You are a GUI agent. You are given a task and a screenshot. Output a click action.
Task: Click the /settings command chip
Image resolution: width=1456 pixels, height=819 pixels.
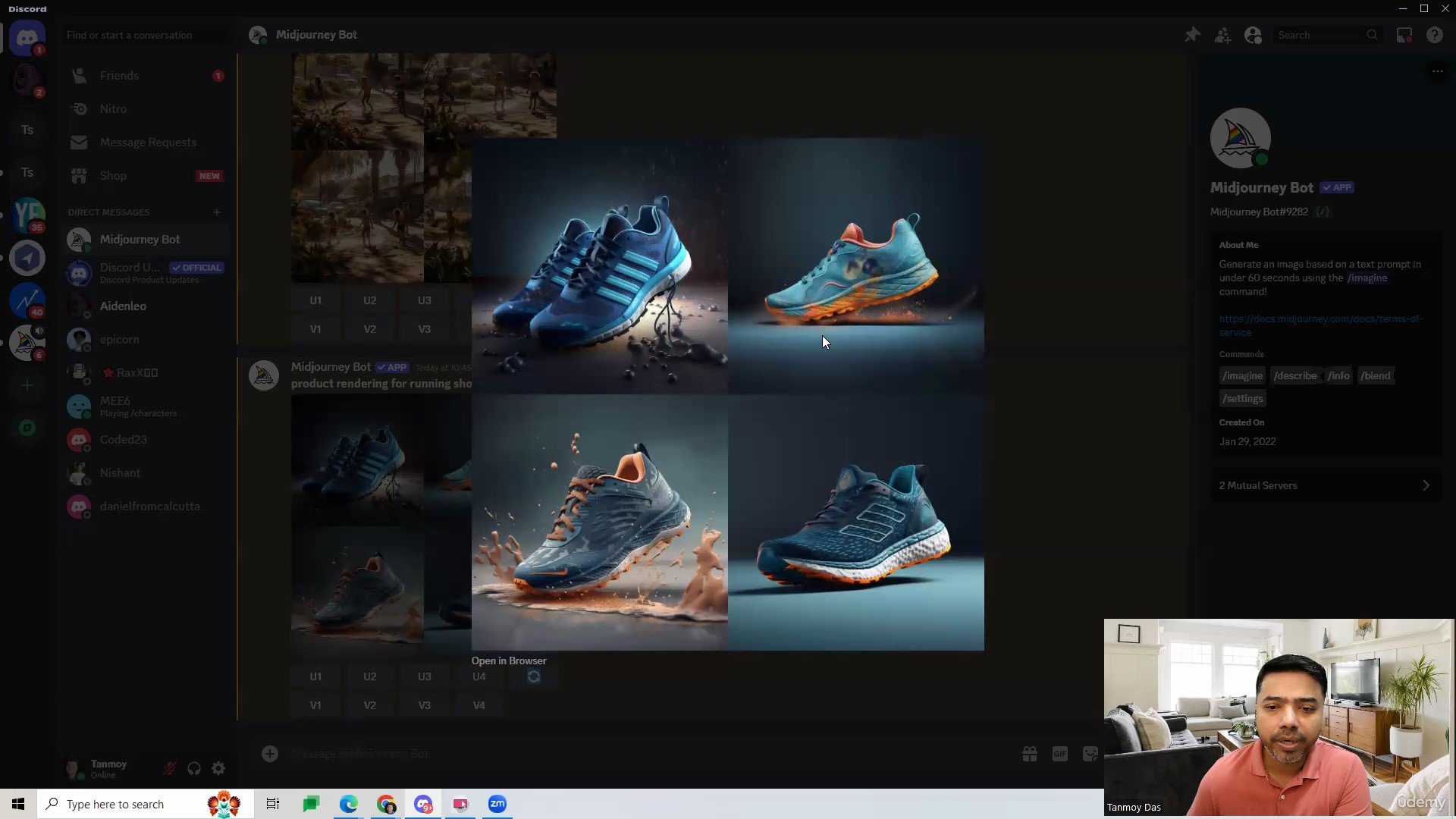click(x=1243, y=398)
